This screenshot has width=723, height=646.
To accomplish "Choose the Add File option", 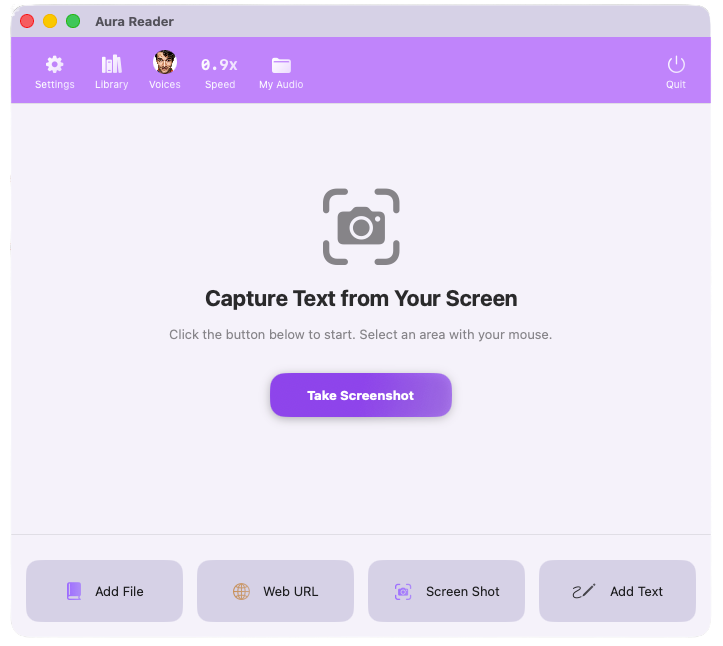I will click(x=104, y=591).
